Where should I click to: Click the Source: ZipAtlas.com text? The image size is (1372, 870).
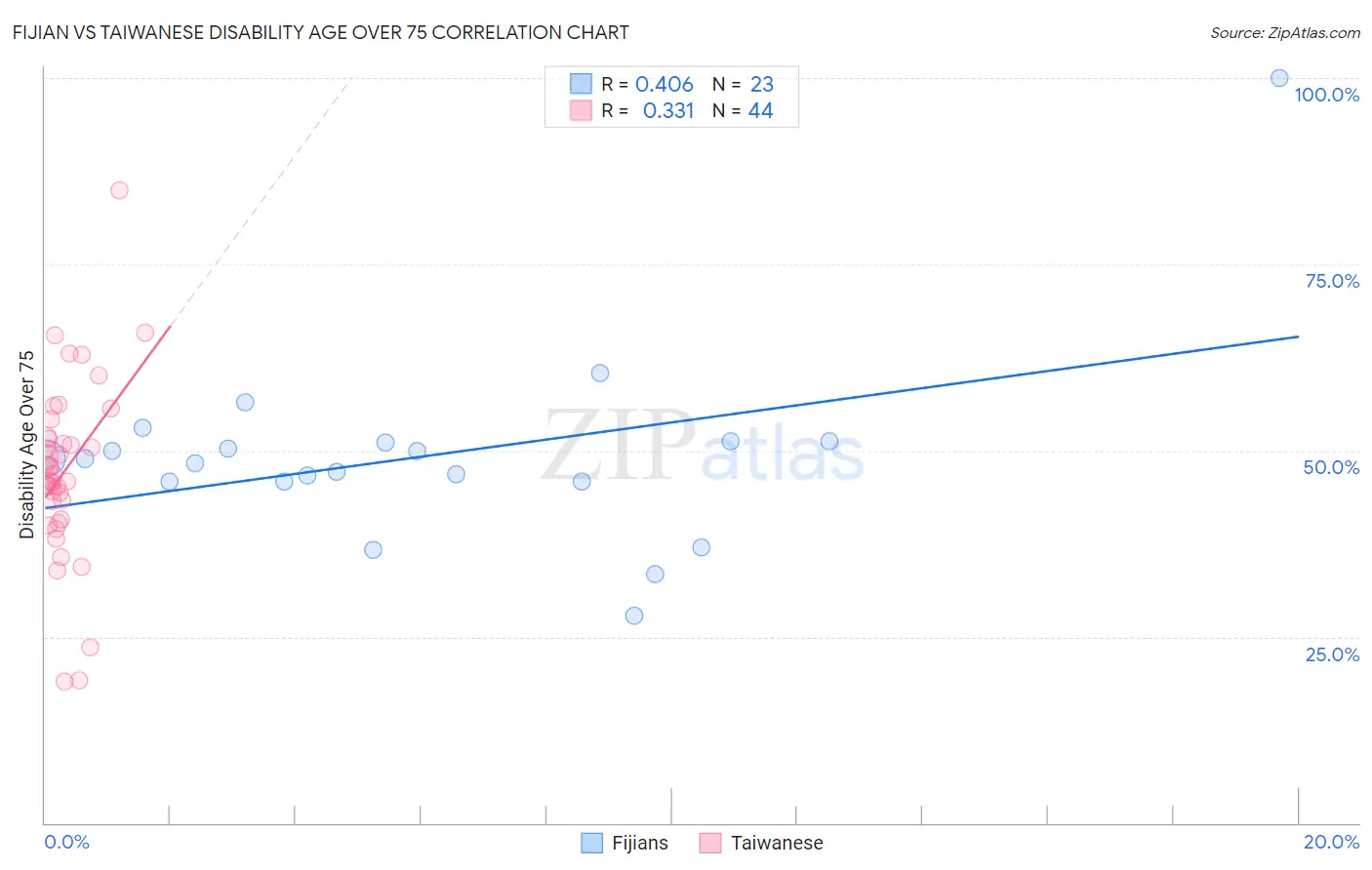coord(1285,32)
